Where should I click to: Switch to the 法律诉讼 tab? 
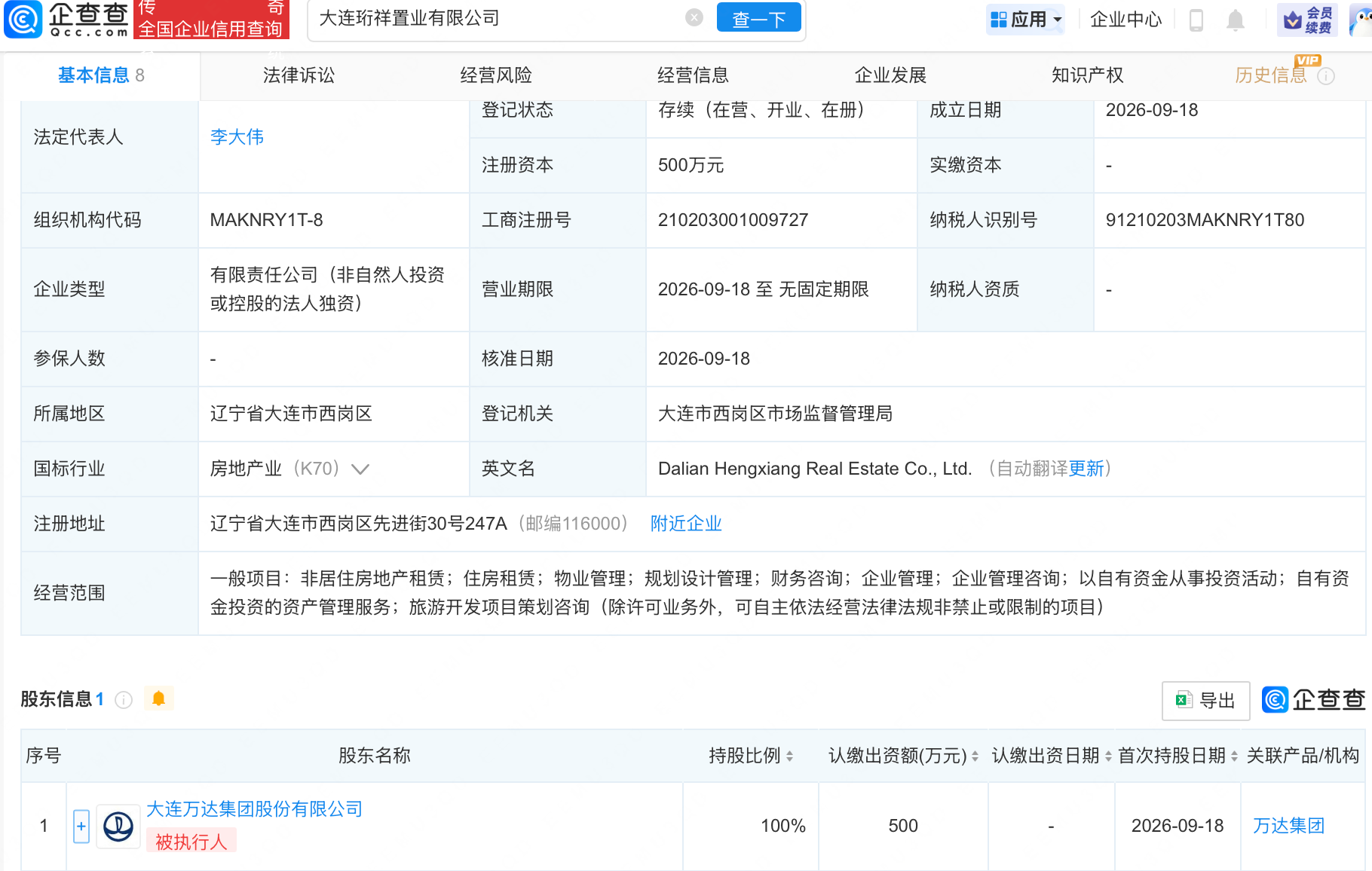[x=299, y=75]
